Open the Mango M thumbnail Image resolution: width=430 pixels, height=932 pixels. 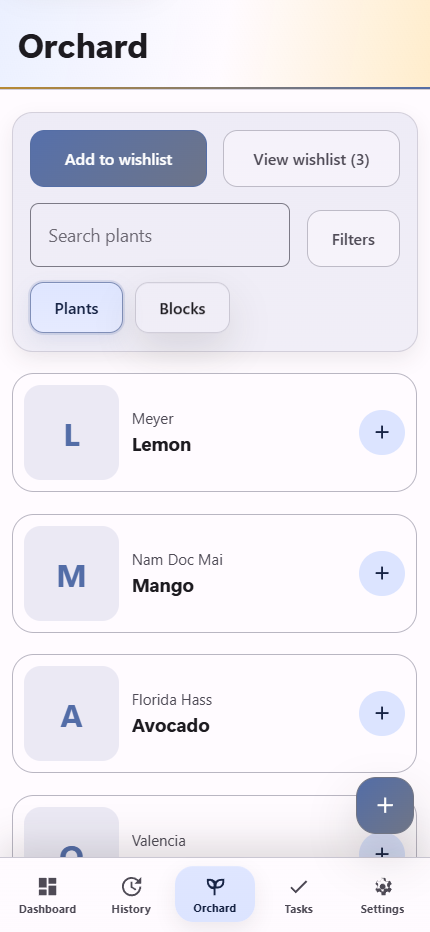click(x=71, y=573)
